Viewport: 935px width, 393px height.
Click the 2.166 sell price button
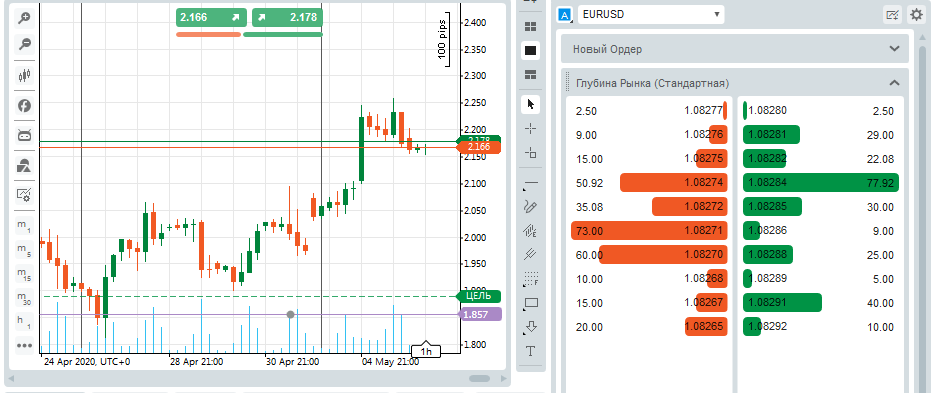click(x=211, y=17)
